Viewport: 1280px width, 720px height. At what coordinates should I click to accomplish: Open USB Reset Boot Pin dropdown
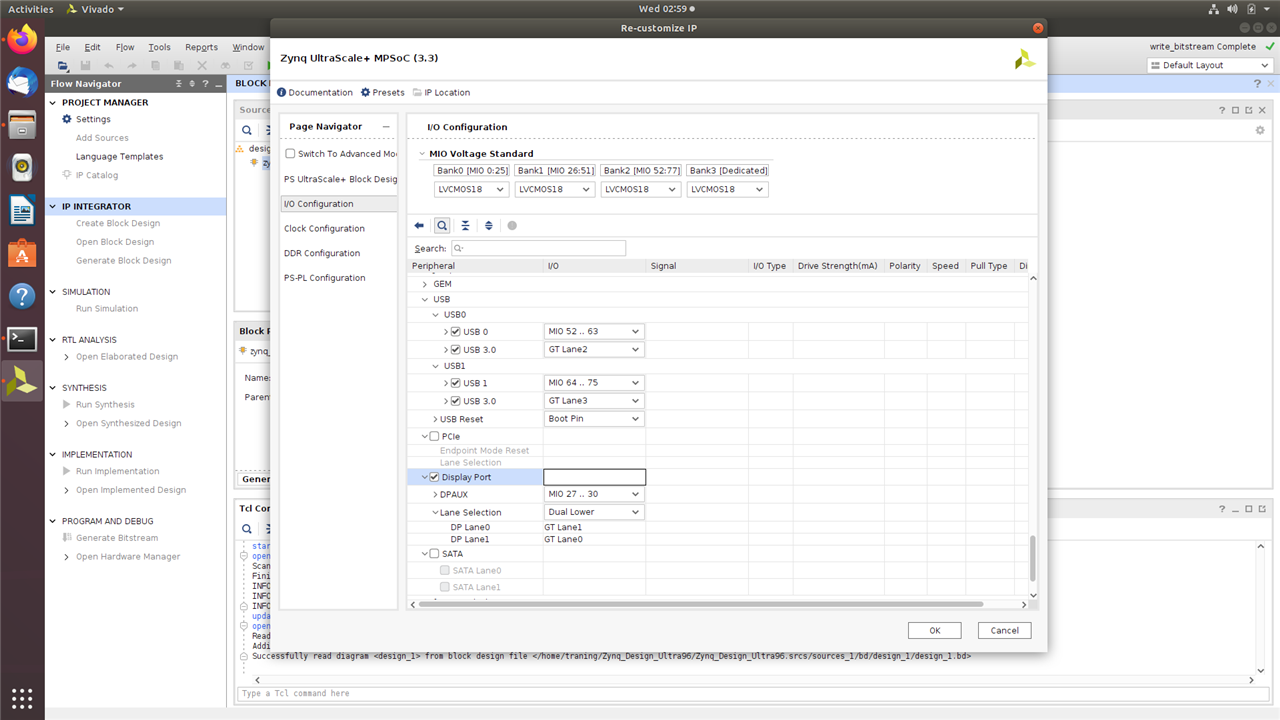pos(594,419)
